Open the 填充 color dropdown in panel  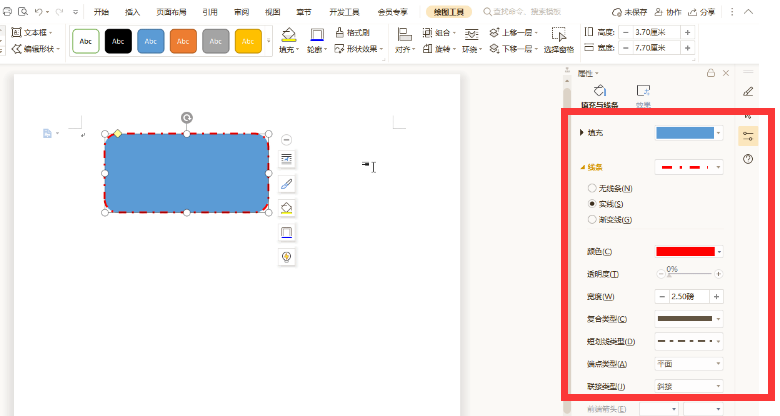[x=689, y=132]
